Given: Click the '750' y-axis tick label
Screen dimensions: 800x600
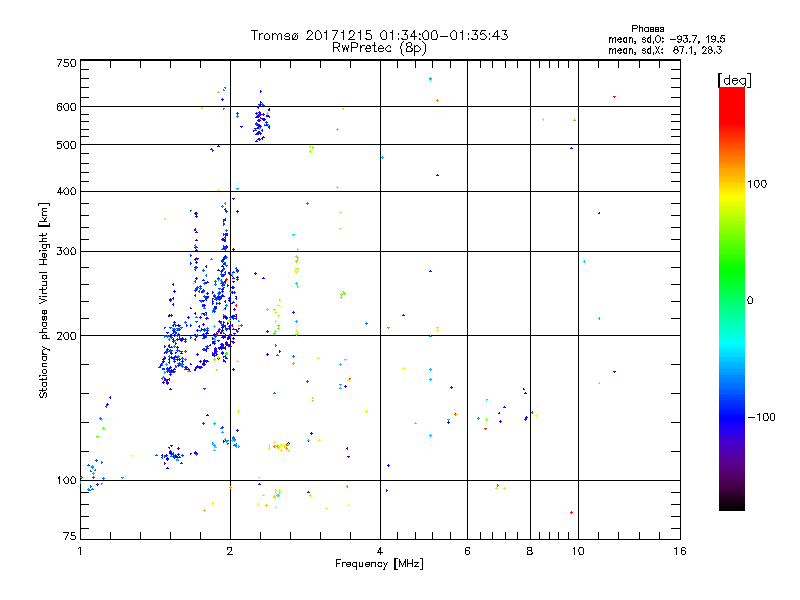Looking at the screenshot, I should tap(66, 63).
